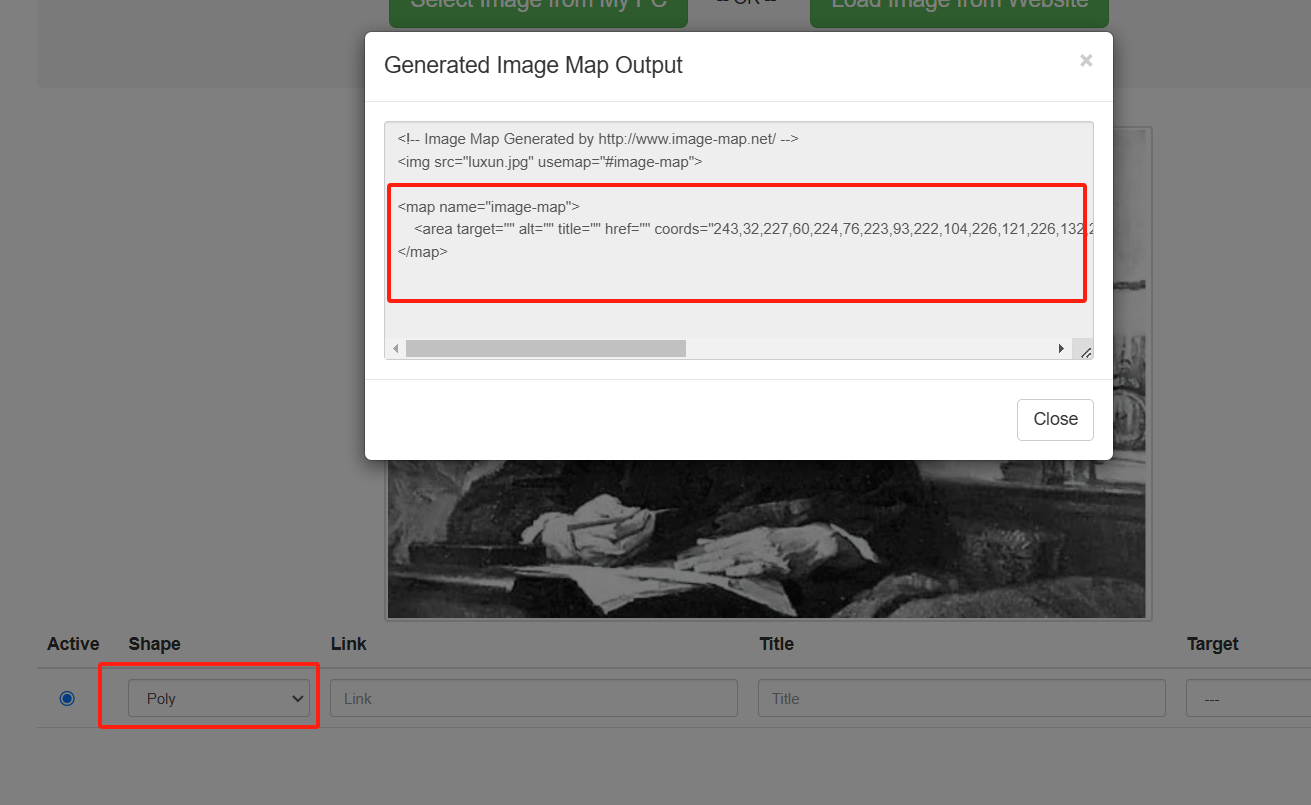Click the uploaded portrait image
The width and height of the screenshot is (1311, 805).
[768, 540]
